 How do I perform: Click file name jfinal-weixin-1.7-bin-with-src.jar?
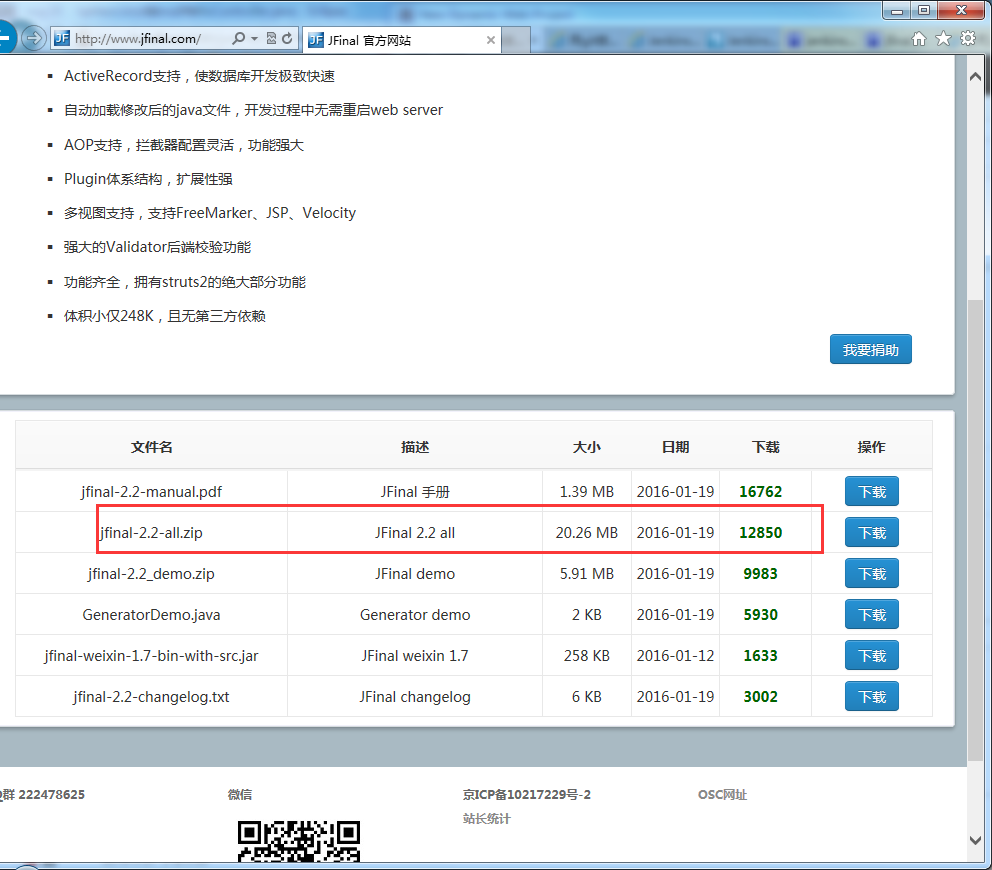click(151, 656)
